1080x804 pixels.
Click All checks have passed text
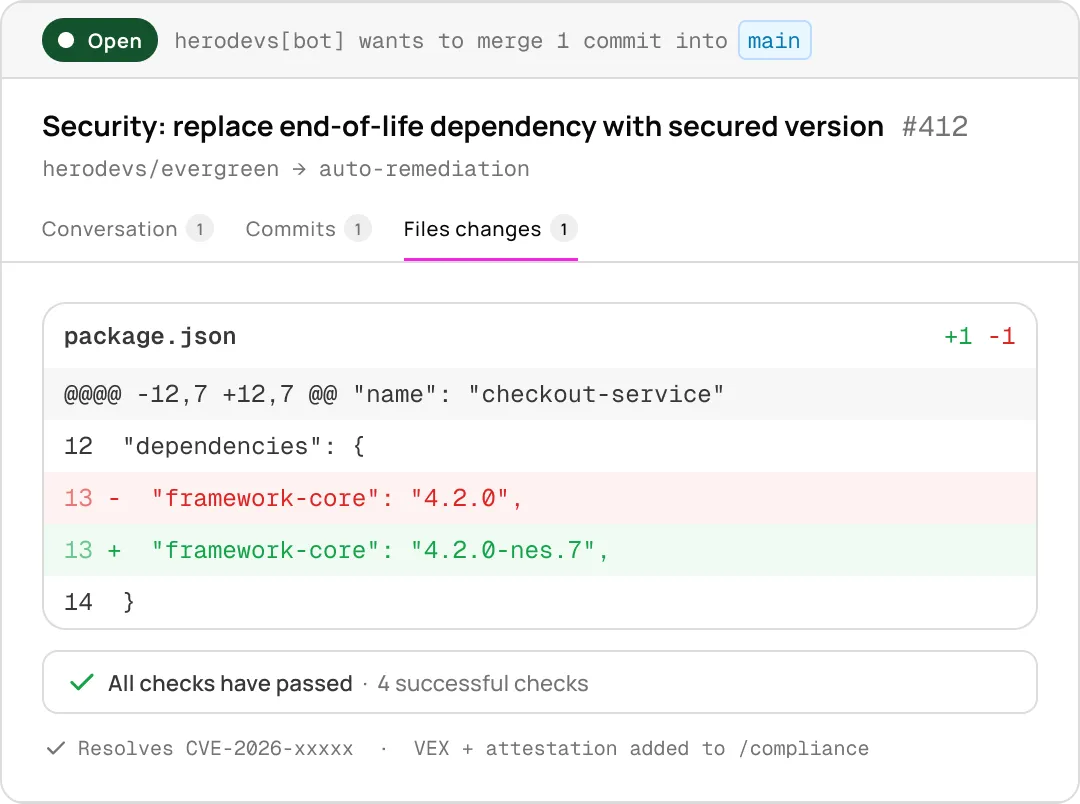[230, 683]
